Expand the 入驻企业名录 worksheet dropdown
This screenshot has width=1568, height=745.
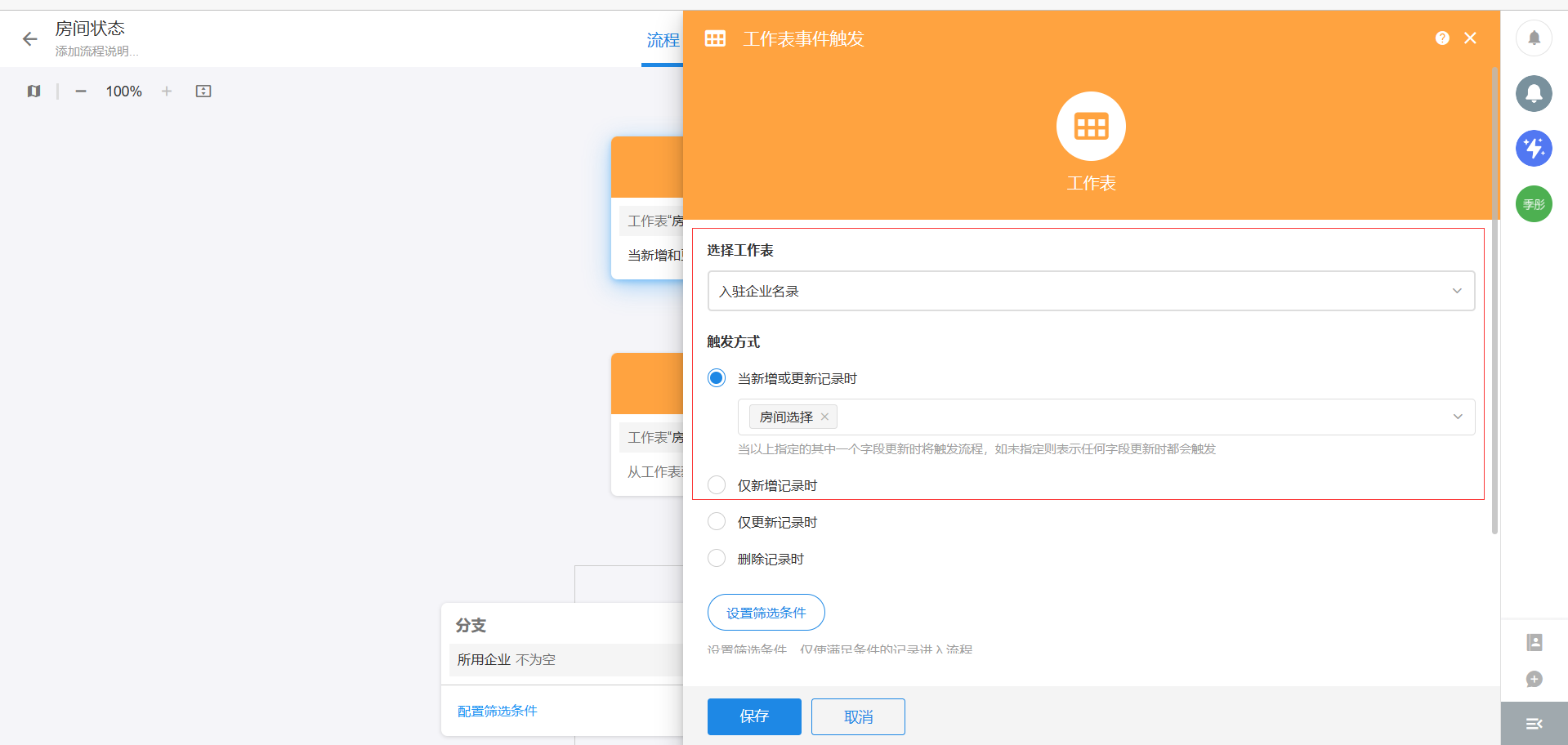pos(1456,292)
